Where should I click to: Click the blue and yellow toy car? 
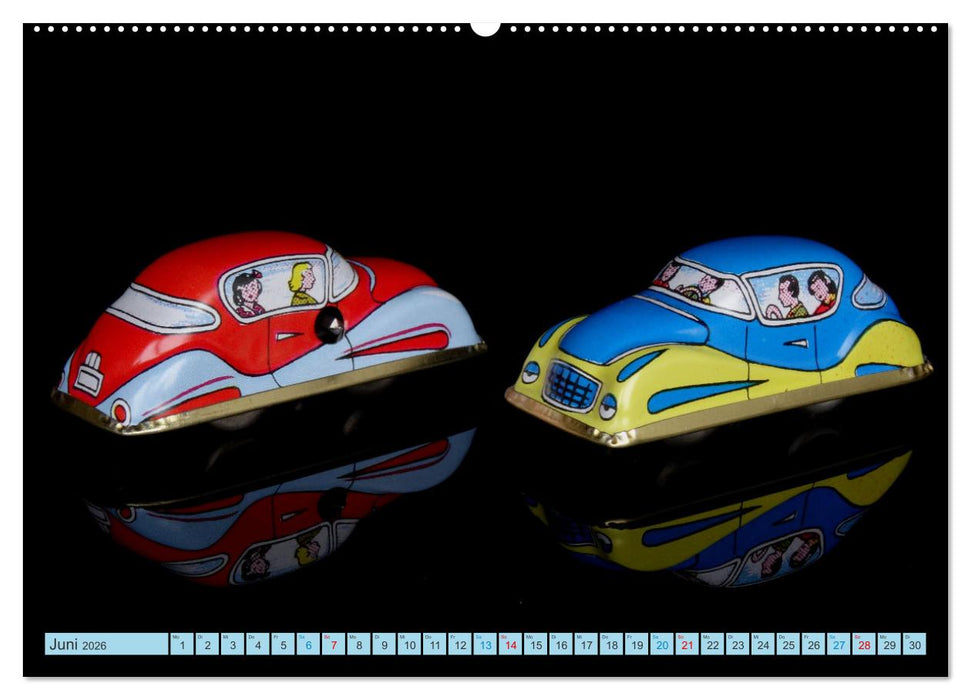click(718, 338)
